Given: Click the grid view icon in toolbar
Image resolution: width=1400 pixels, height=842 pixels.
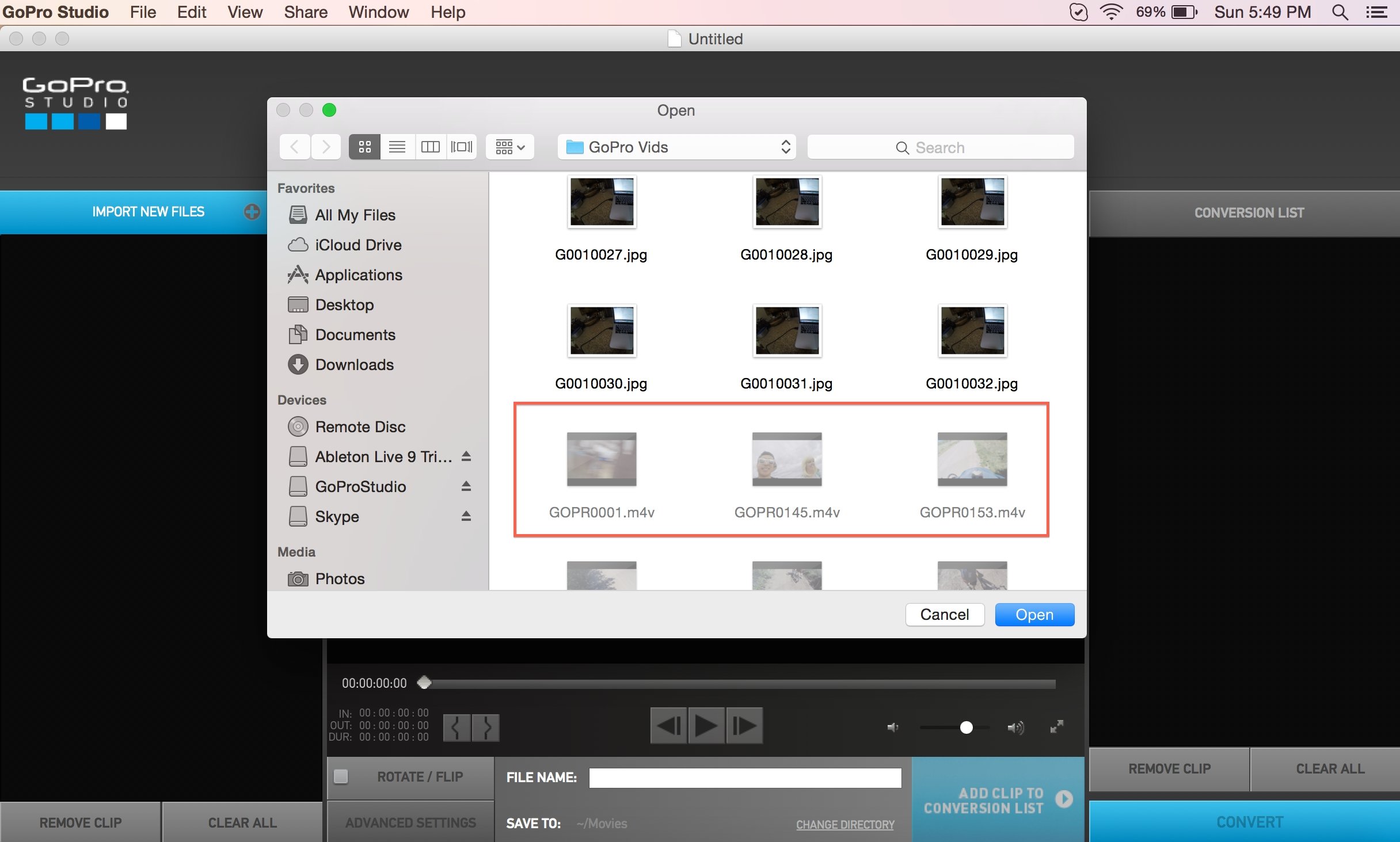Looking at the screenshot, I should tap(364, 146).
